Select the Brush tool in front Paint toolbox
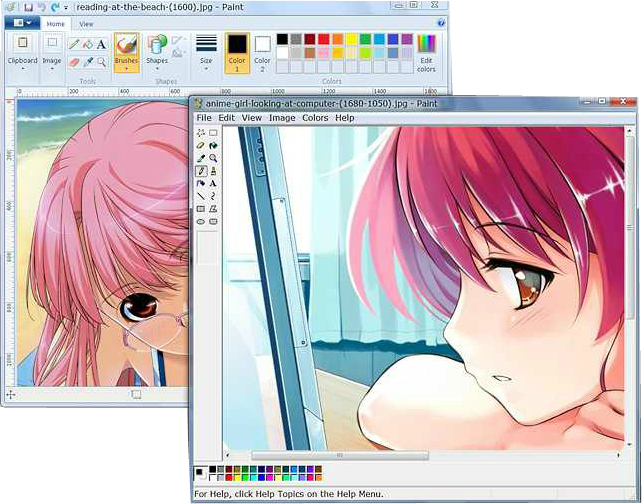The width and height of the screenshot is (642, 504). (213, 171)
